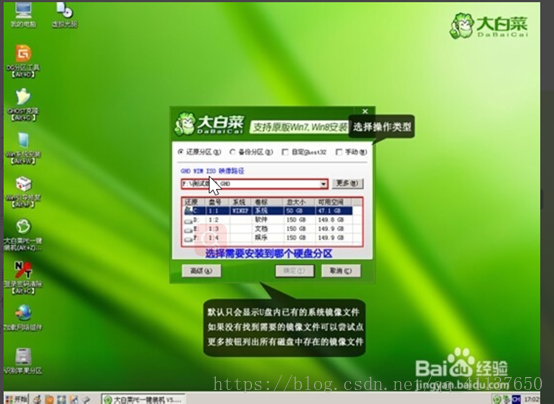Switch to the 大白菜PE一键装机 taskbar window button
This screenshot has height=404, width=554.
point(143,399)
